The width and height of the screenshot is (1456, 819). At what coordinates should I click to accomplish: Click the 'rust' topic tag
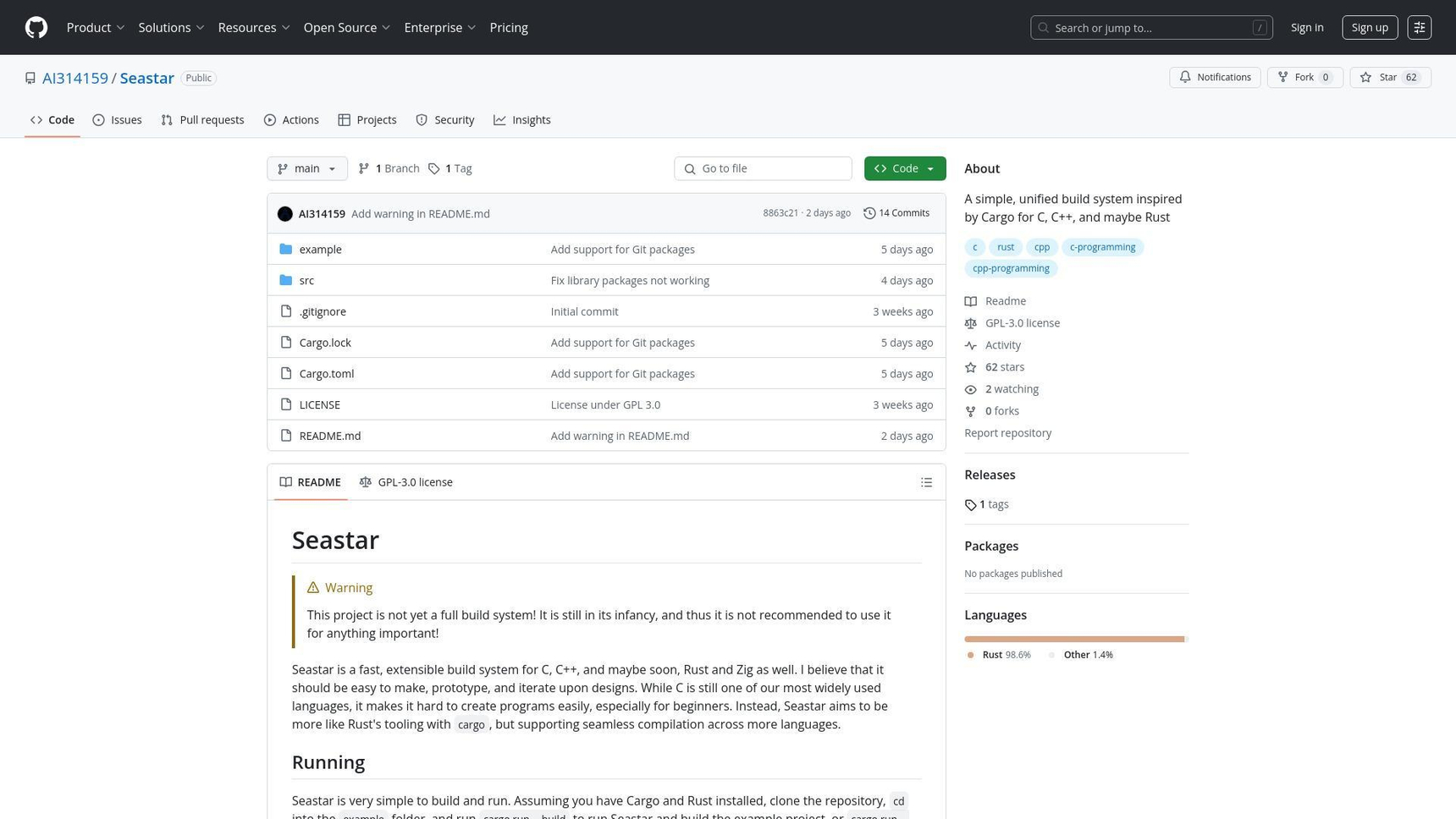point(1006,247)
